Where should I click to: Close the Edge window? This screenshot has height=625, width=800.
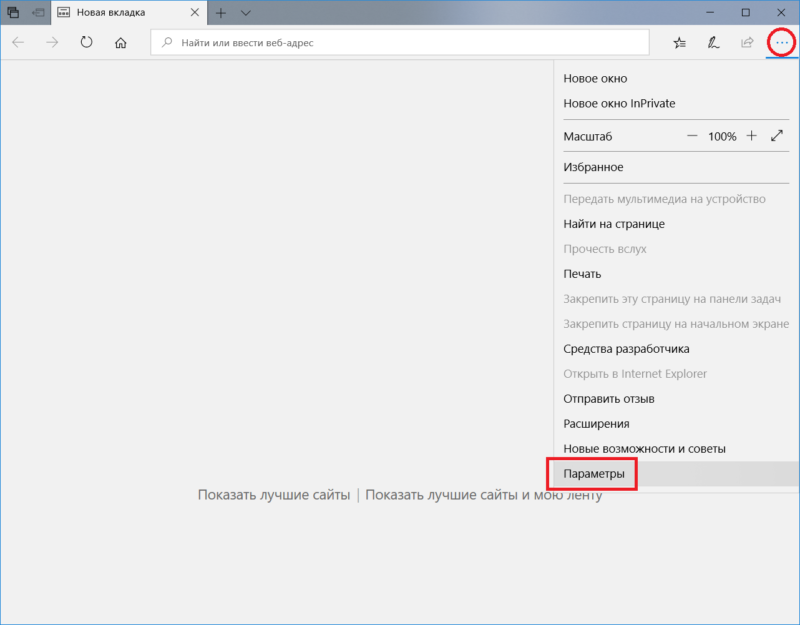click(781, 12)
